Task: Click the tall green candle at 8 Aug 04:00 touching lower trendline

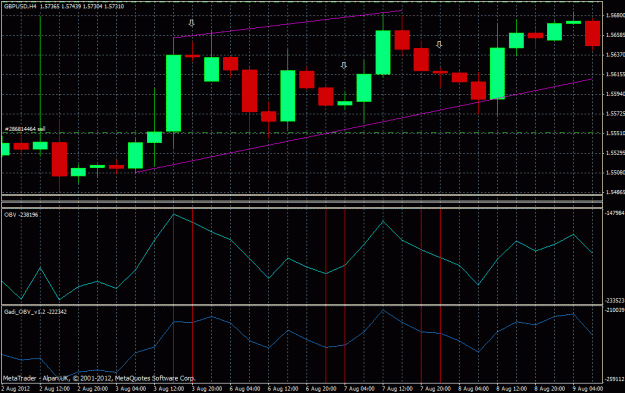Action: (x=497, y=73)
